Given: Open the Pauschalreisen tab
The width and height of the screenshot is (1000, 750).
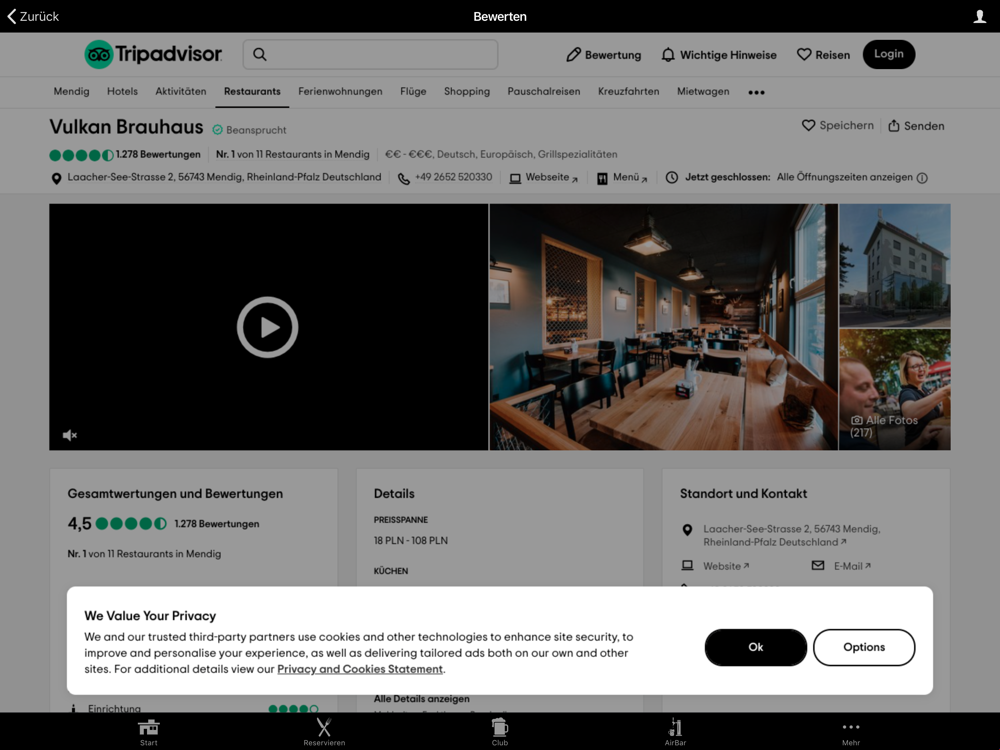Looking at the screenshot, I should coord(544,91).
